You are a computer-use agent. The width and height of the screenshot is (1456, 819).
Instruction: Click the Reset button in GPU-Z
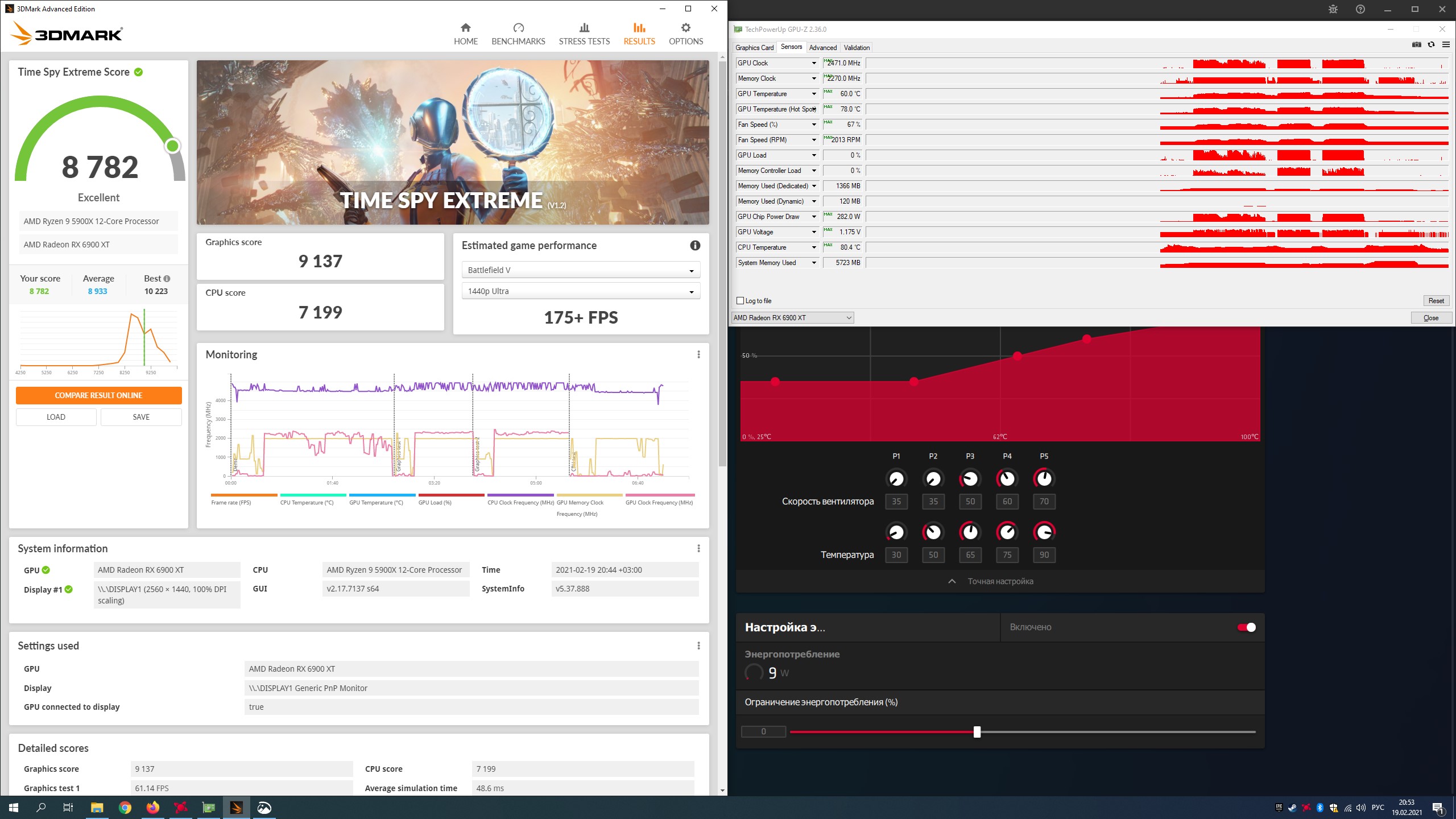point(1436,301)
